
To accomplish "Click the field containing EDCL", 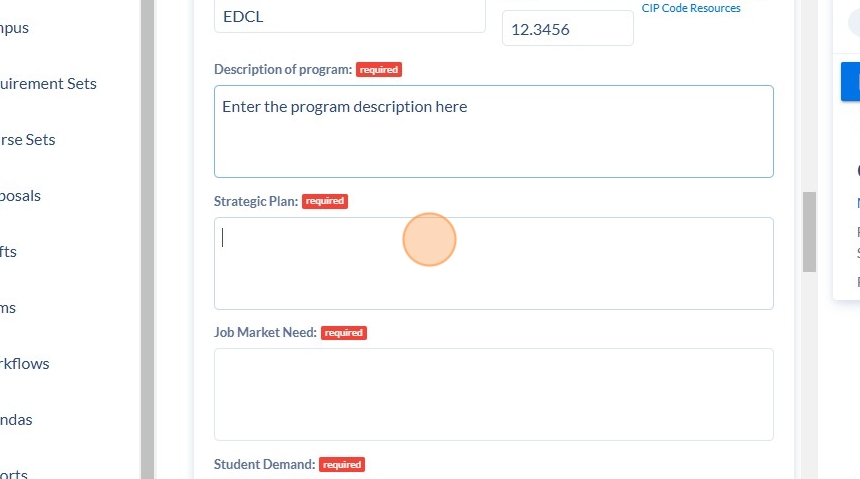I will tap(350, 16).
